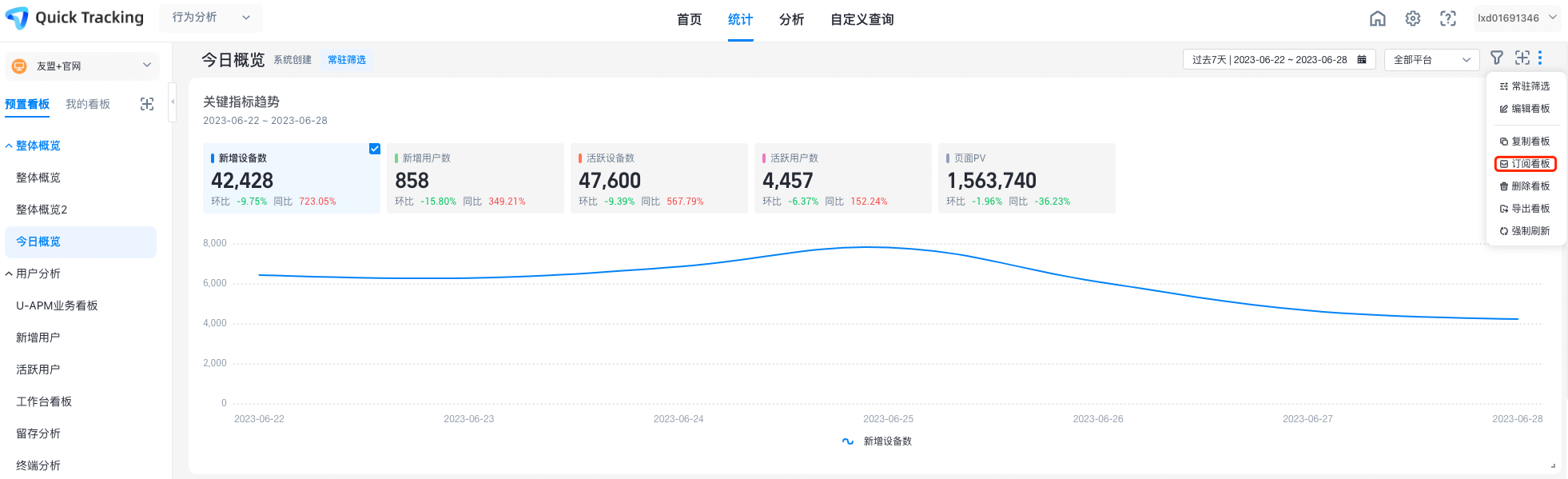Viewport: 1568px width, 479px height.
Task: Click the filter funnel icon
Action: 1497,58
